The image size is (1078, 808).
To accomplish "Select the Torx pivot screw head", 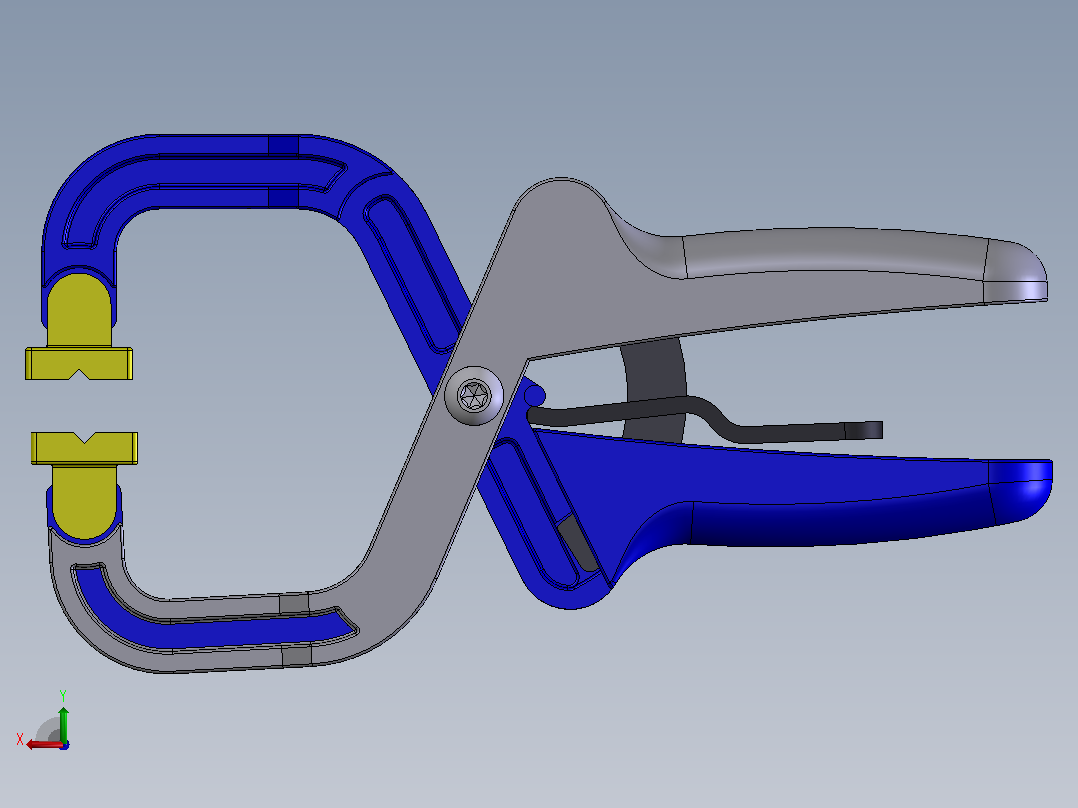I will 474,396.
